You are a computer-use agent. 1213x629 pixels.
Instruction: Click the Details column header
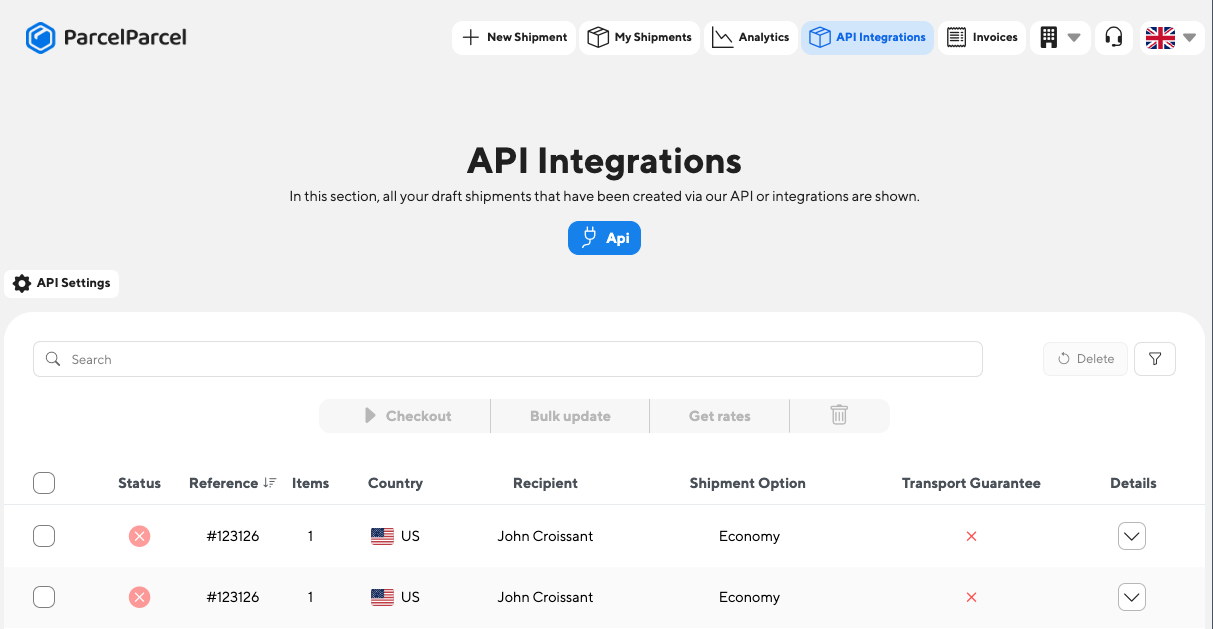[x=1133, y=483]
